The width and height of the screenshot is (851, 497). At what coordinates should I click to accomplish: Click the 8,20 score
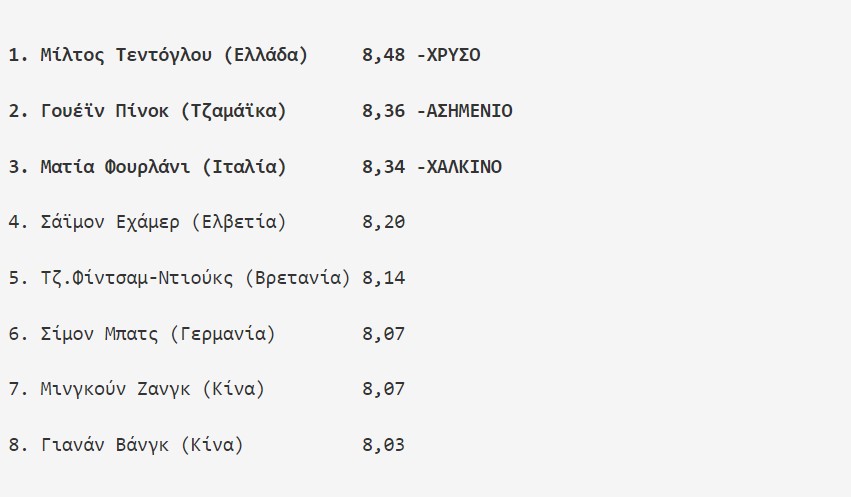[383, 222]
